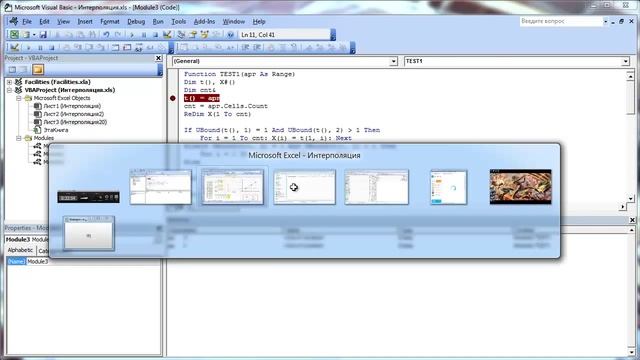Select Лист3 (Интерполяция20) in project tree

[x=75, y=122]
